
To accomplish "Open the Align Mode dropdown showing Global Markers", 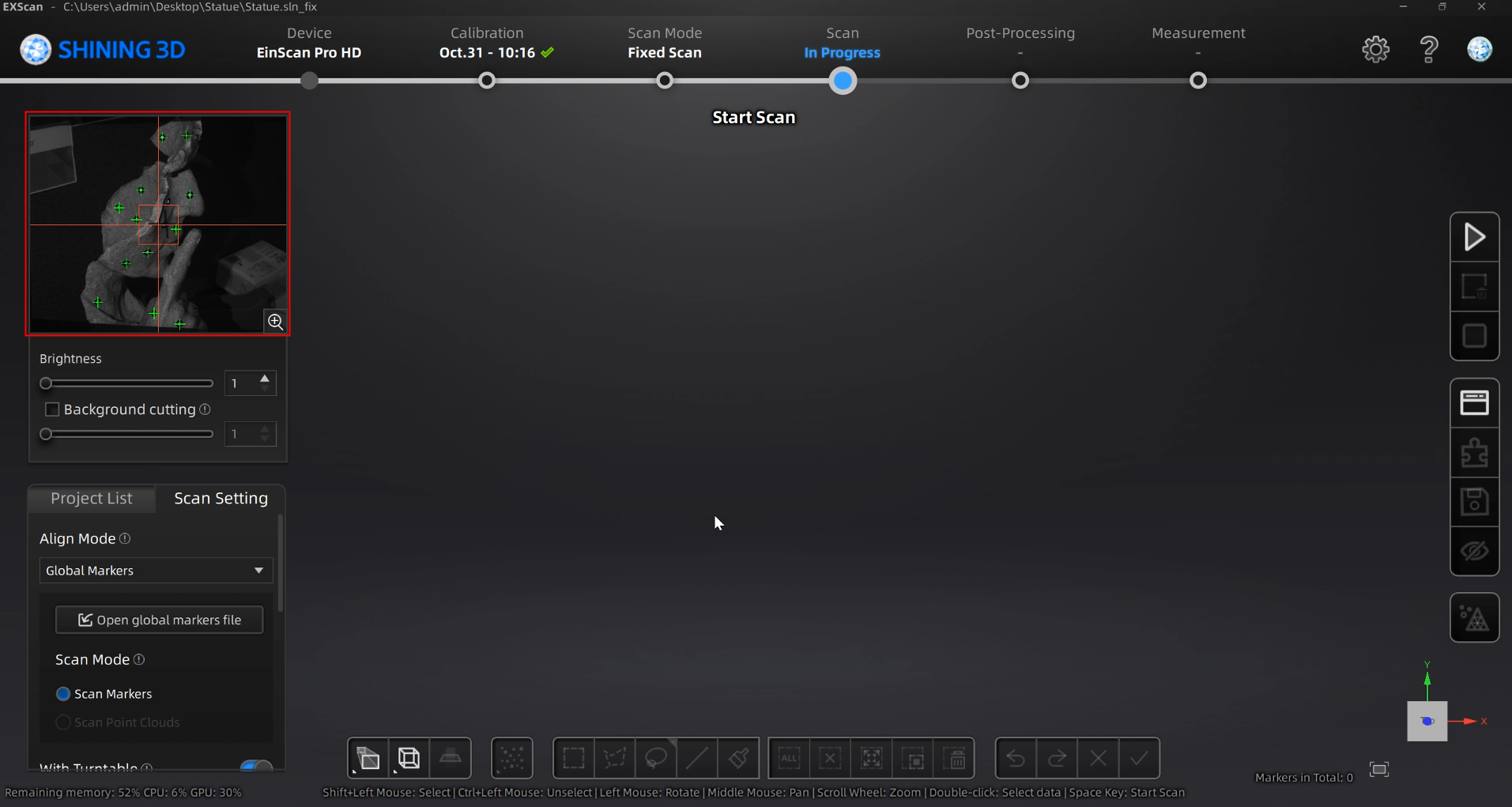I will [x=155, y=570].
